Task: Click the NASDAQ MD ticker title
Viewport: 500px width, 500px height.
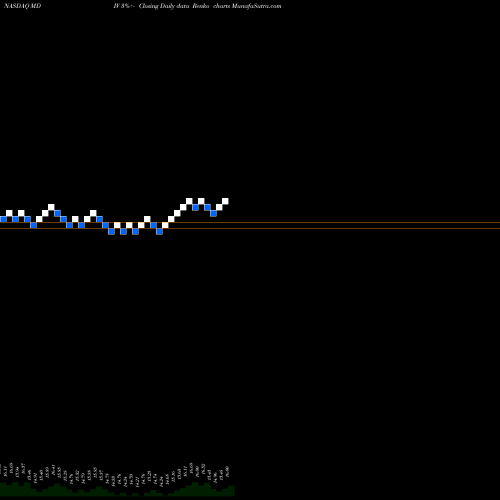Action: click(x=23, y=6)
